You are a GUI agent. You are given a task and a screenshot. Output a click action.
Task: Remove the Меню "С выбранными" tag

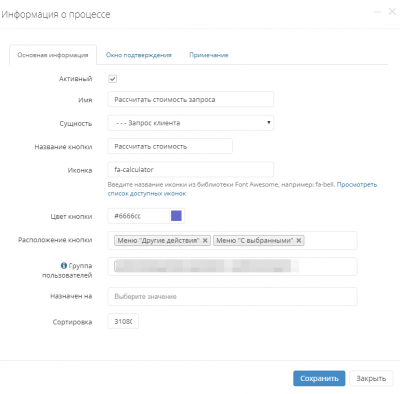pyautogui.click(x=299, y=240)
